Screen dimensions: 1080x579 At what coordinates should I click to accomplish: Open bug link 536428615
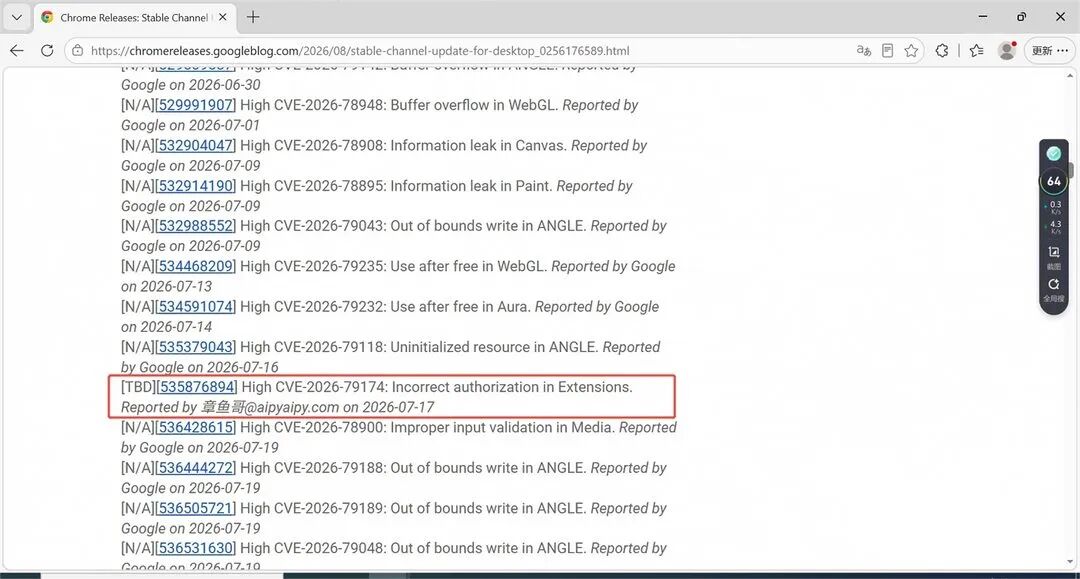pyautogui.click(x=196, y=428)
